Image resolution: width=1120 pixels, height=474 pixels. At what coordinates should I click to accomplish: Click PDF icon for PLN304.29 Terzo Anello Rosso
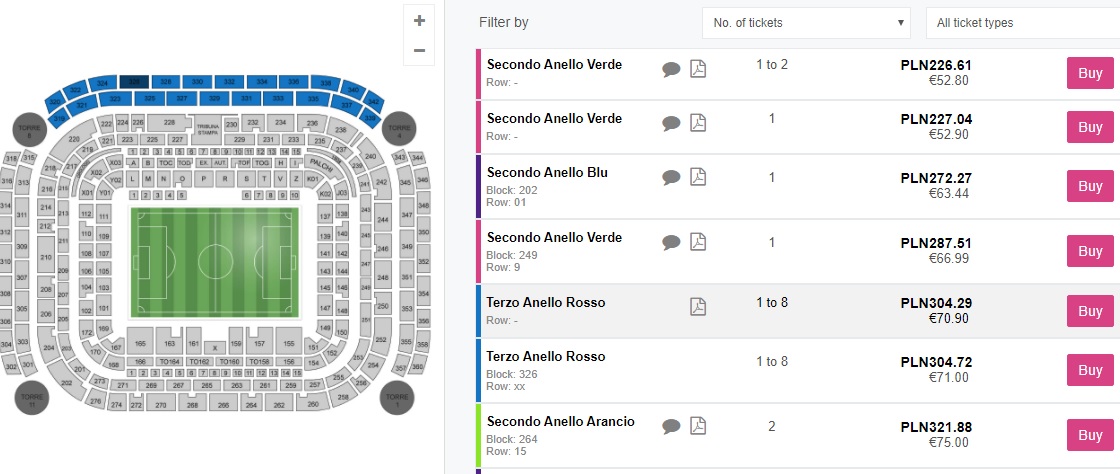pos(698,307)
